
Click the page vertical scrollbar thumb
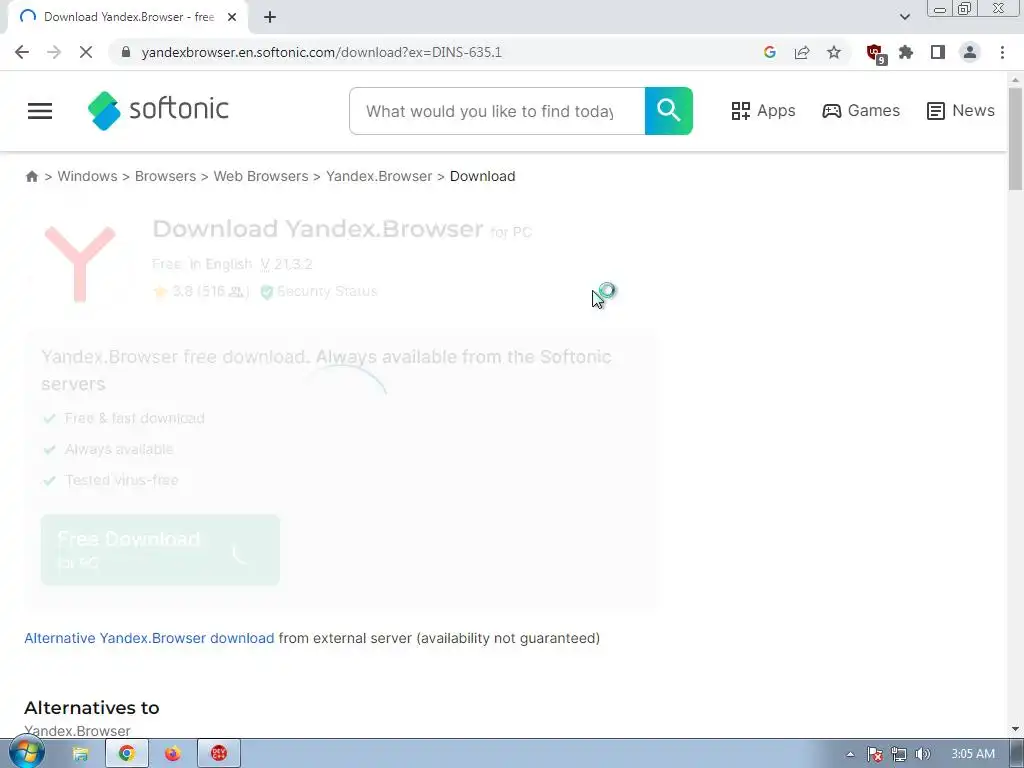tap(1015, 138)
